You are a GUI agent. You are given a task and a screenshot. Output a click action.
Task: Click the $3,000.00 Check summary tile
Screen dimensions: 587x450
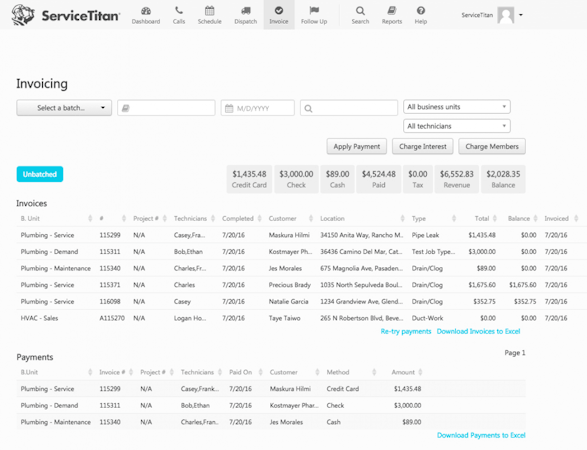coord(296,179)
